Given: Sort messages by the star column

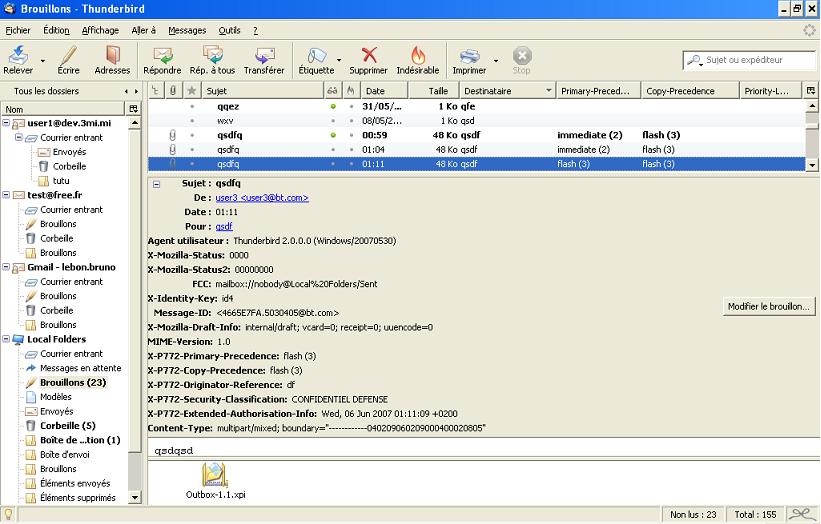Looking at the screenshot, I should [191, 91].
